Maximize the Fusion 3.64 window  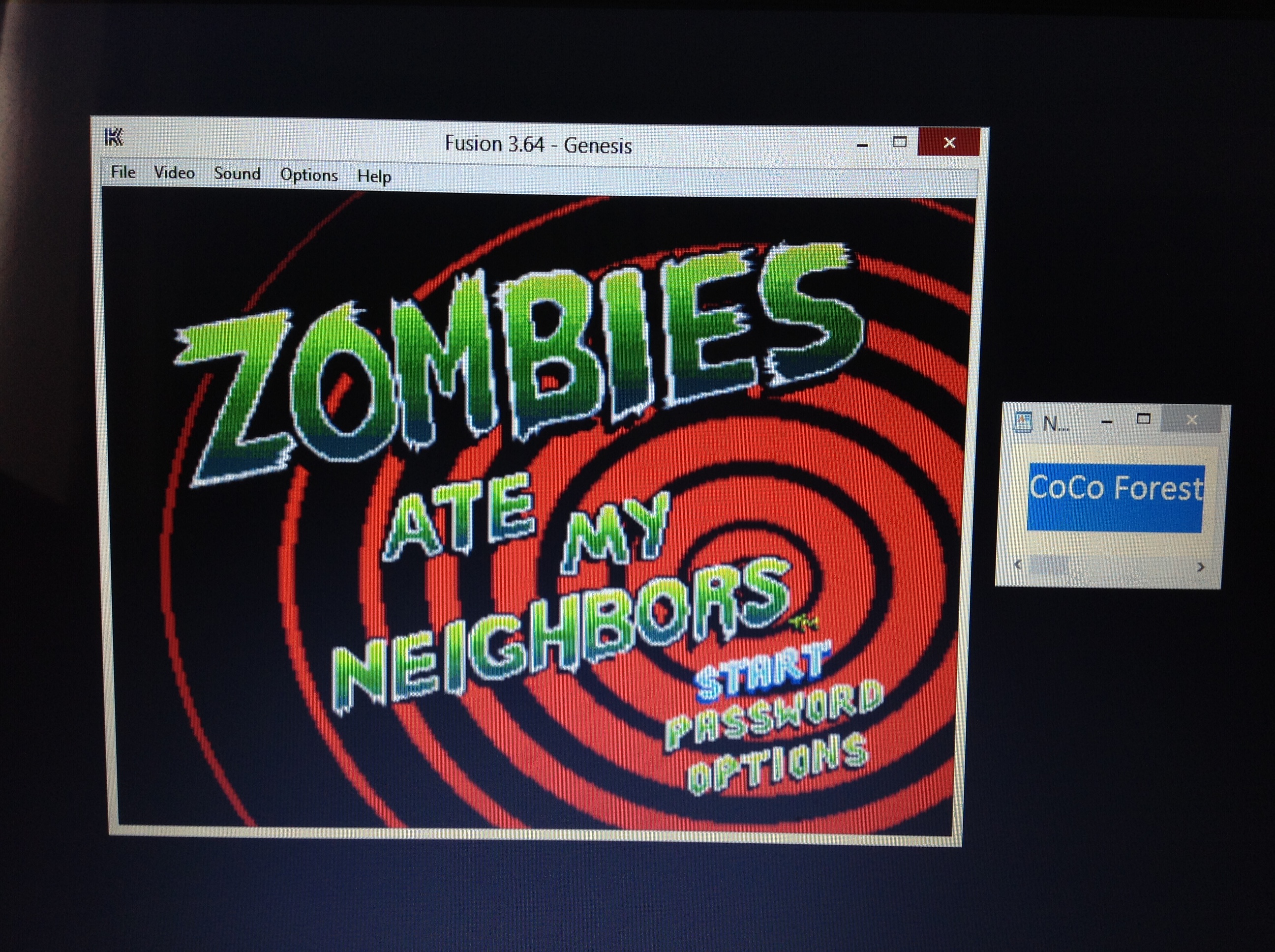pos(899,142)
